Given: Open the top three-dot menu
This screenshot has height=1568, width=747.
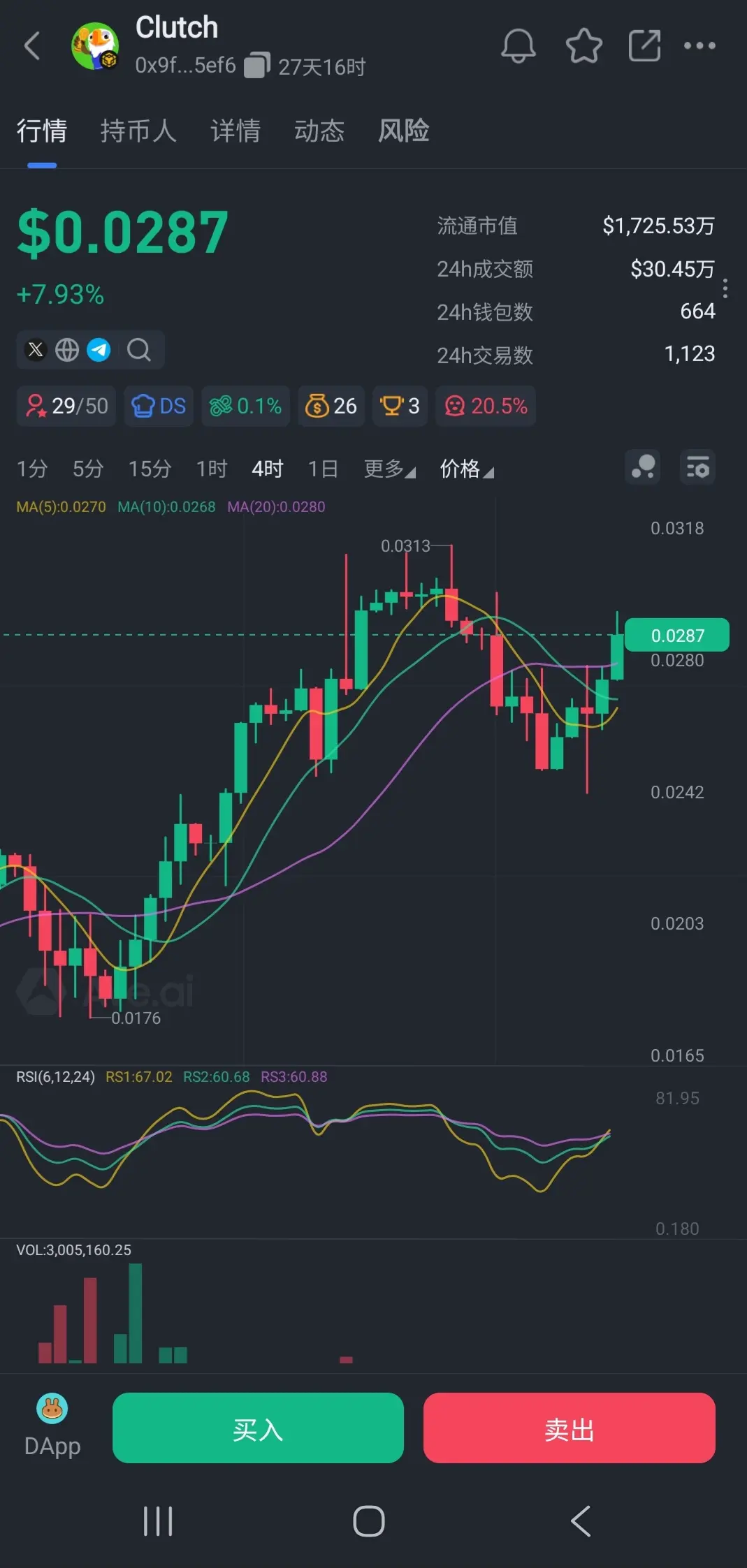Looking at the screenshot, I should (x=699, y=46).
